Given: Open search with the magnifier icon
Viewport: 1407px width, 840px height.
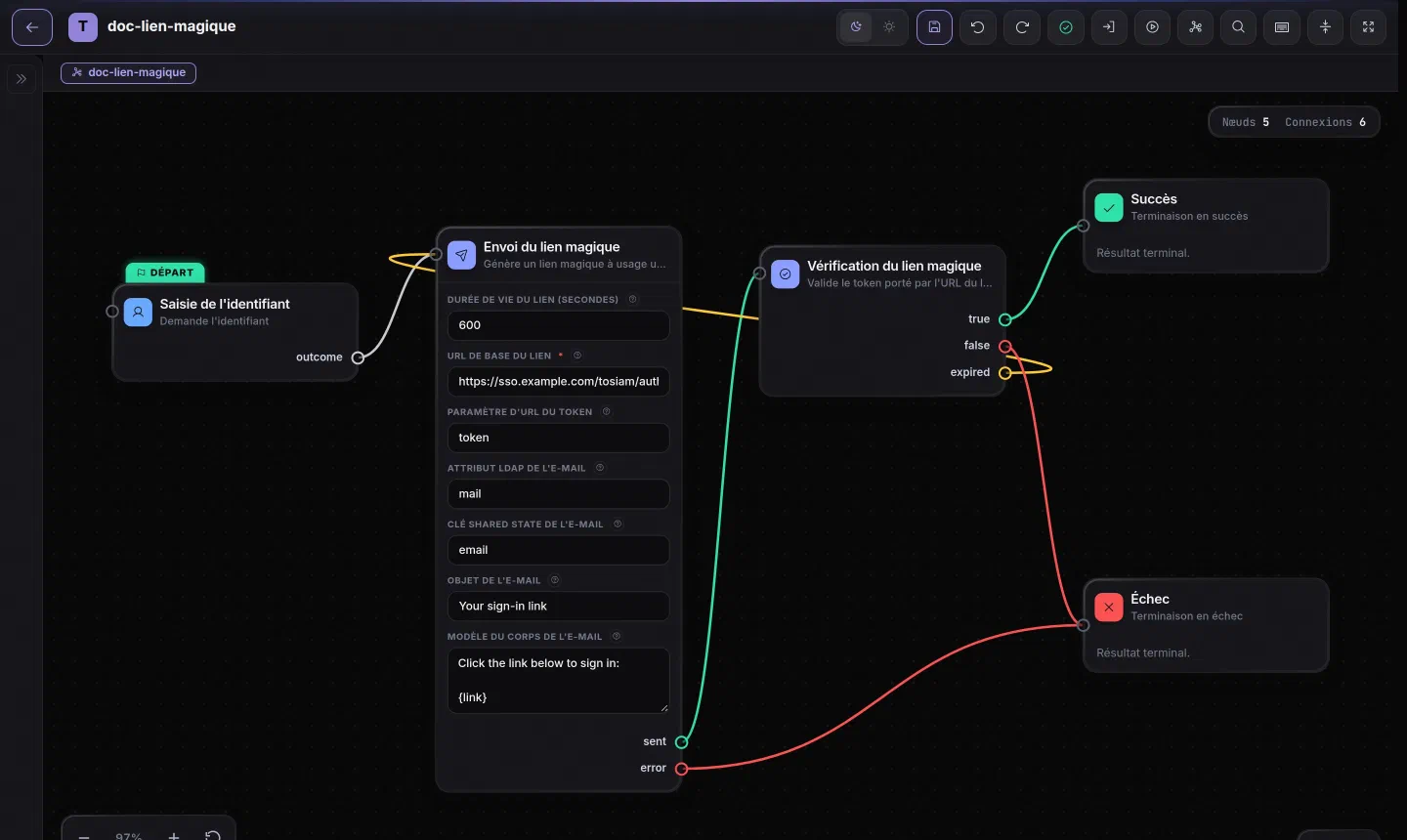Looking at the screenshot, I should tap(1239, 27).
